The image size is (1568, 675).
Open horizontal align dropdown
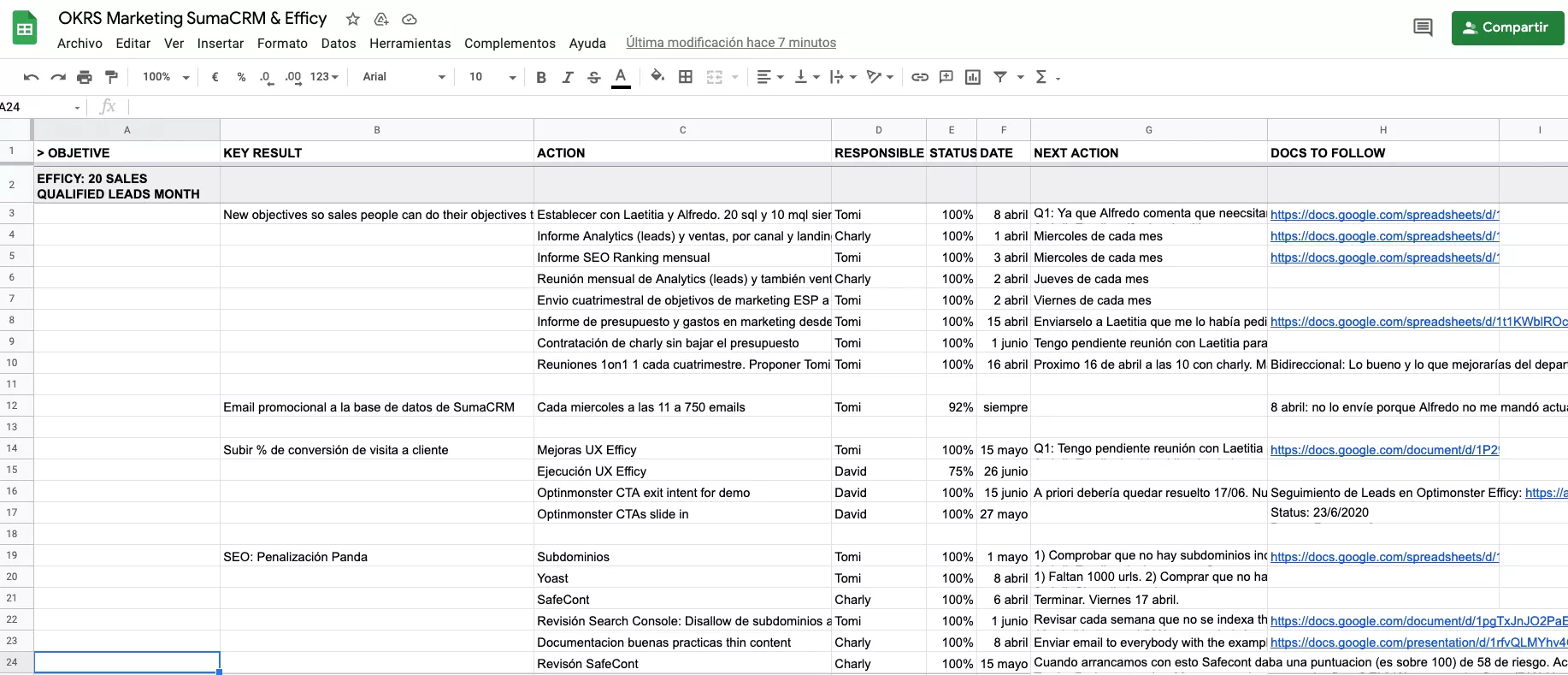point(770,77)
